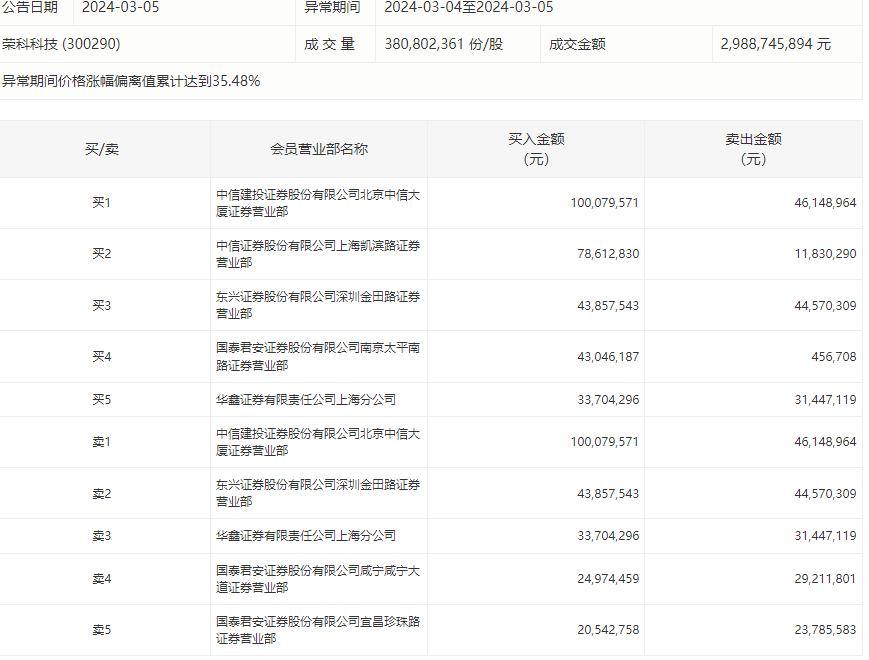The width and height of the screenshot is (869, 660).
Task: Open 国泰君安南京太平南路证券营业部 in the 买4 row
Action: click(318, 356)
